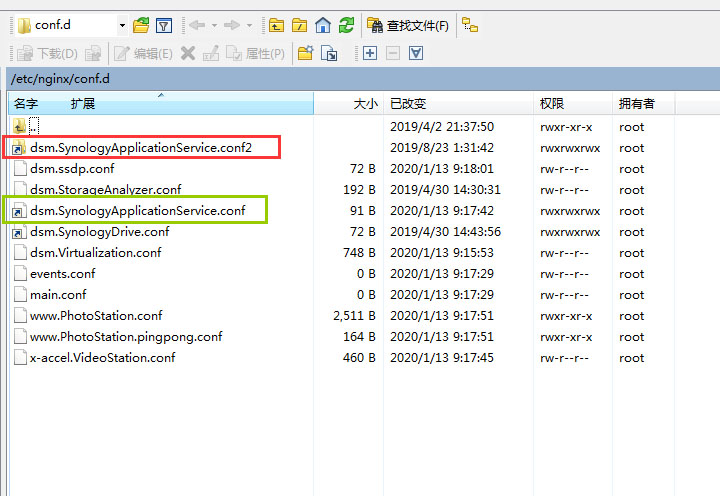Click the select files plus icon
Image resolution: width=720 pixels, height=496 pixels.
pyautogui.click(x=370, y=53)
